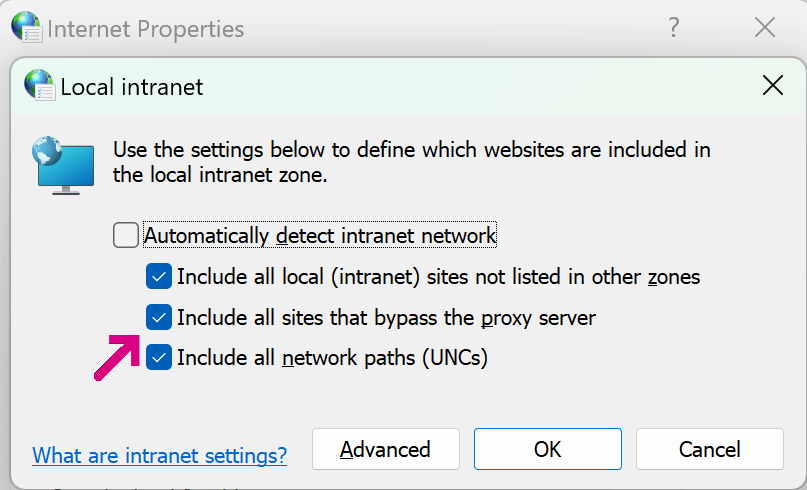Click the computer with globe zone icon

pos(63,163)
